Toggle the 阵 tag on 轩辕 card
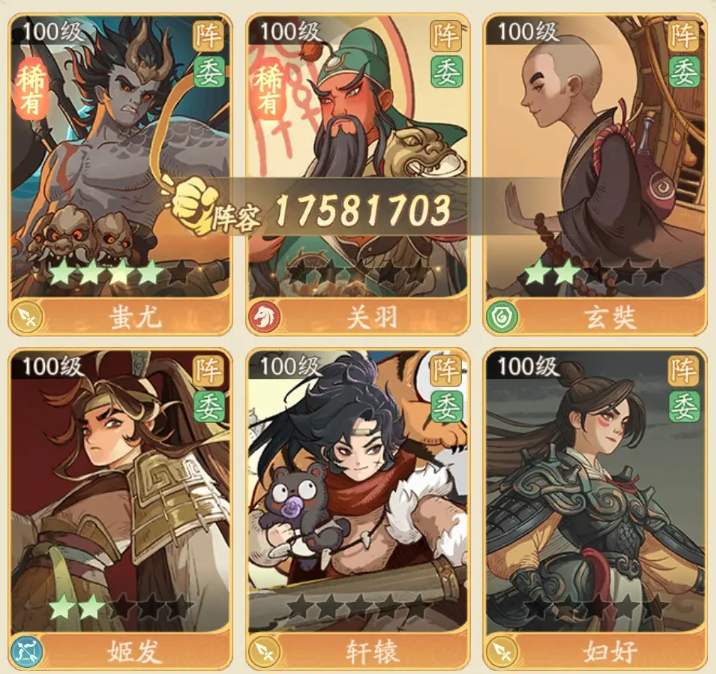 click(x=446, y=370)
